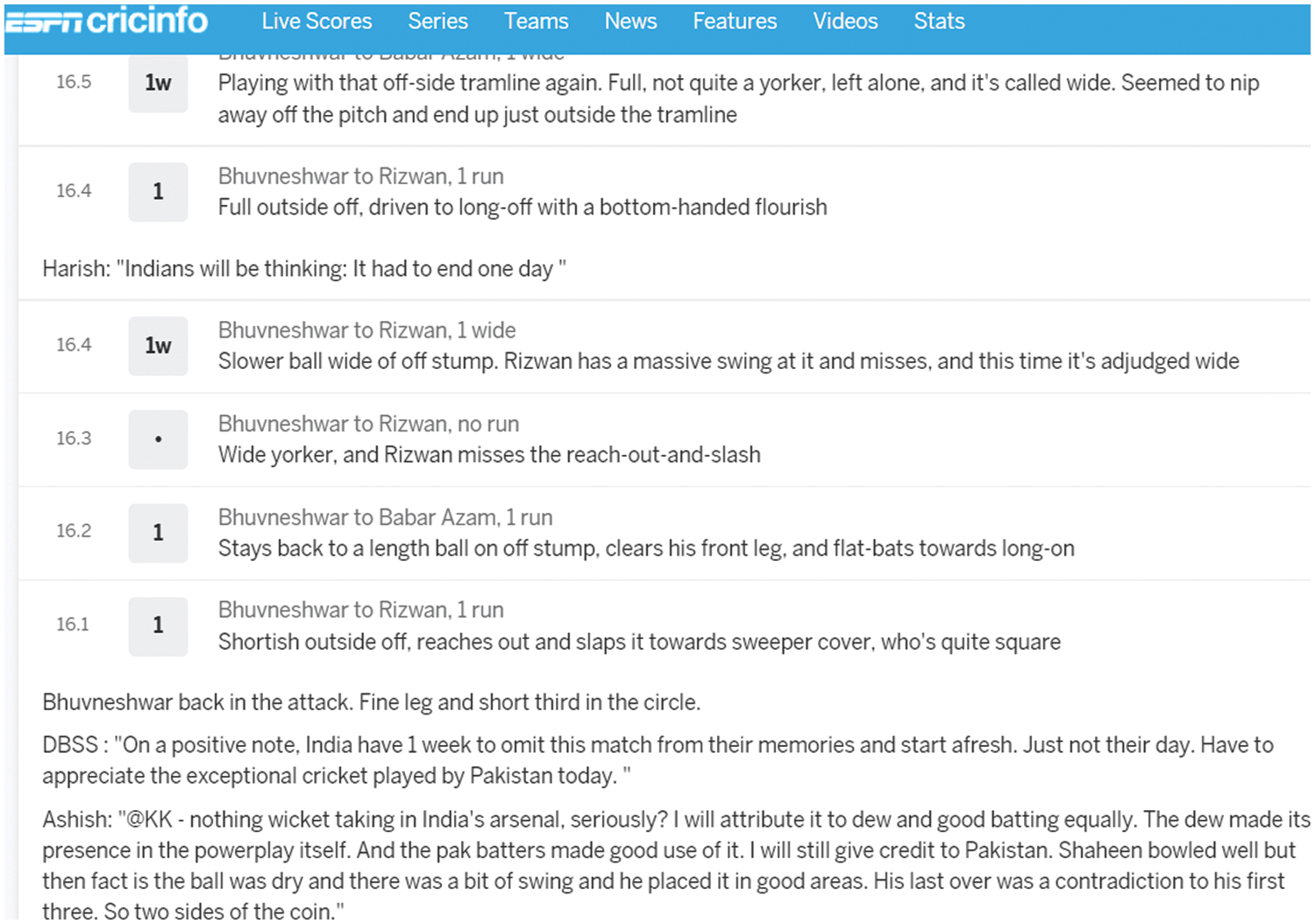Click the 'Bhuvneshwar back in the attack' note
This screenshot has width=1315, height=924.
[x=371, y=702]
